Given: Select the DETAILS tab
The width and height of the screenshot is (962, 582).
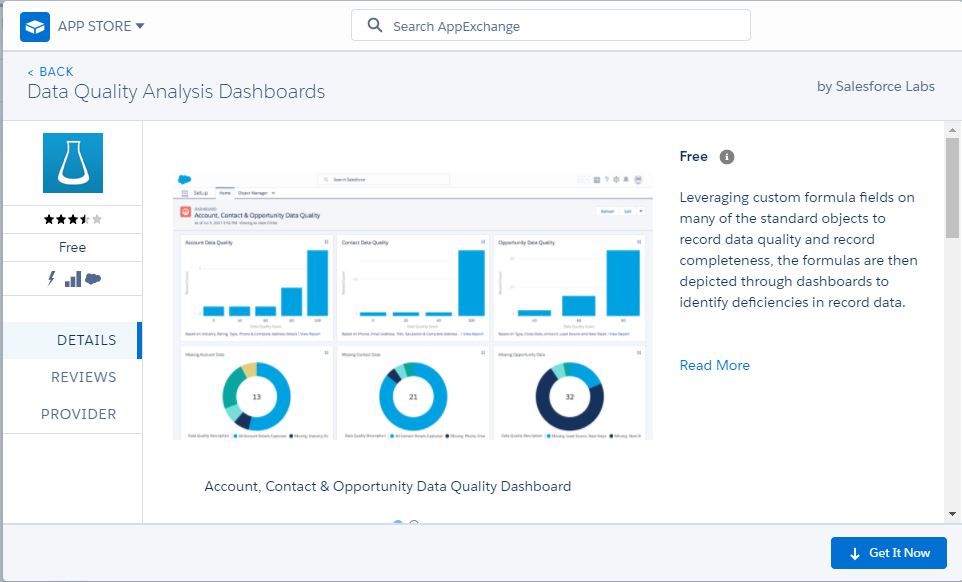Looking at the screenshot, I should click(x=86, y=340).
